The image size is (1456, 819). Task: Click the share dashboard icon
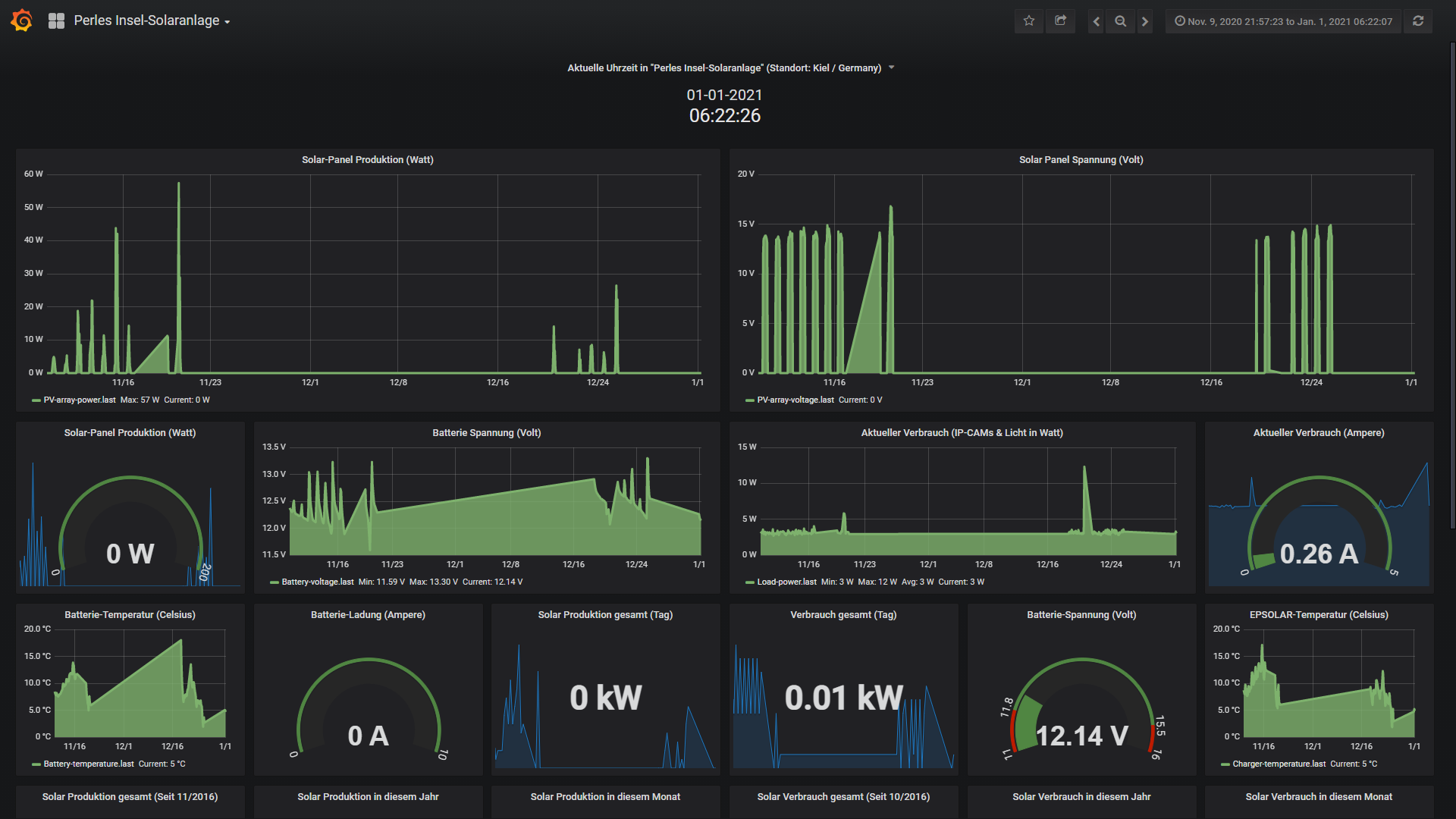(x=1060, y=21)
